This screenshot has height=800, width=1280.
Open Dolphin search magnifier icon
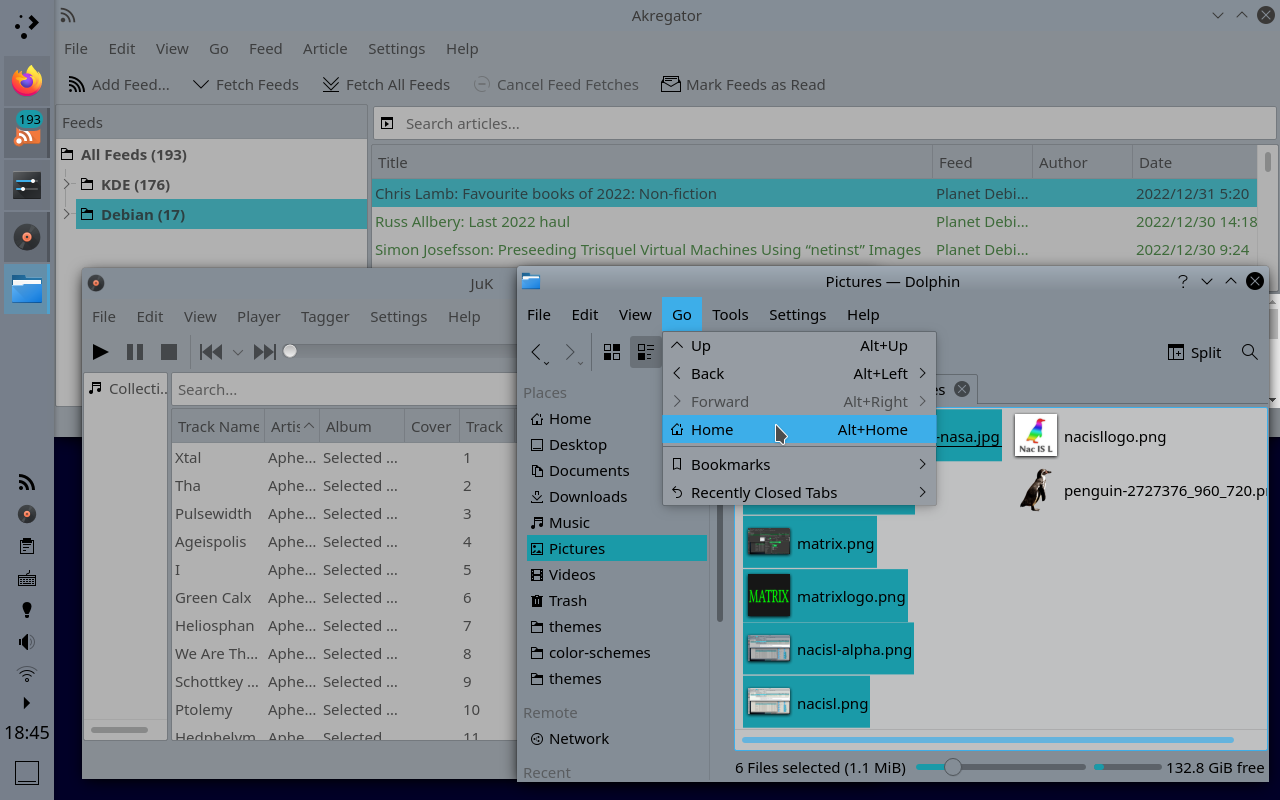click(1250, 352)
